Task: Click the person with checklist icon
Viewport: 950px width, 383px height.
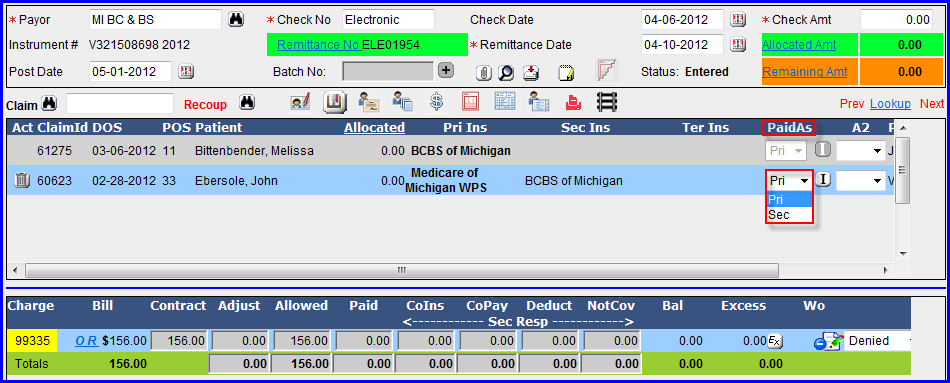Action: pos(539,102)
